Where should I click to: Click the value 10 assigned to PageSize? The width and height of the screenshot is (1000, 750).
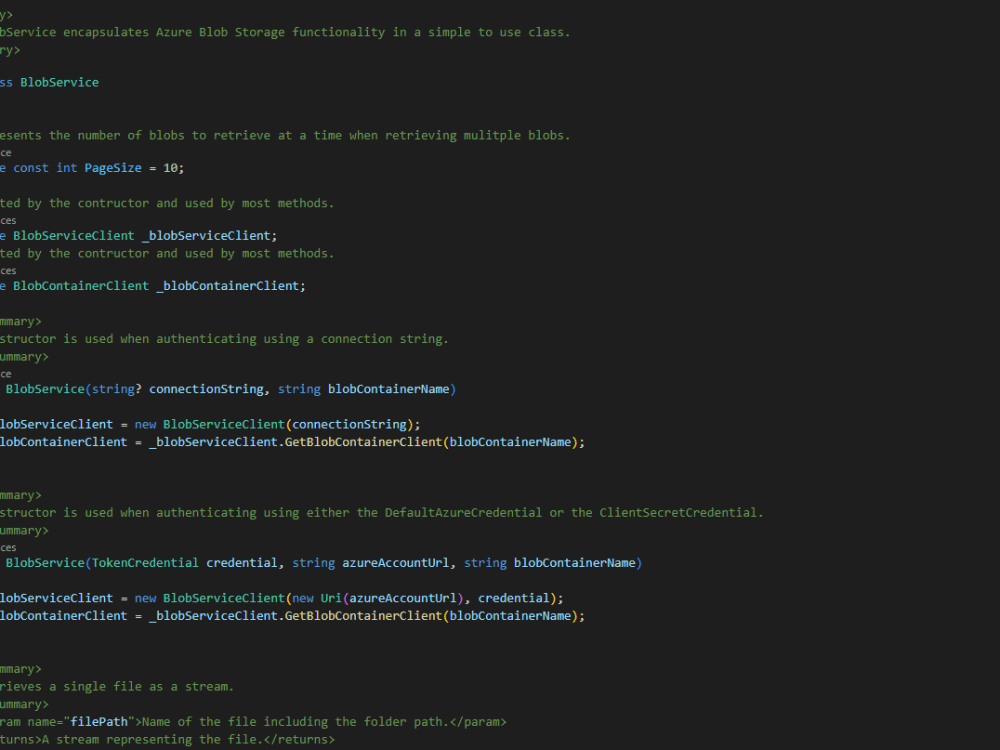point(170,168)
